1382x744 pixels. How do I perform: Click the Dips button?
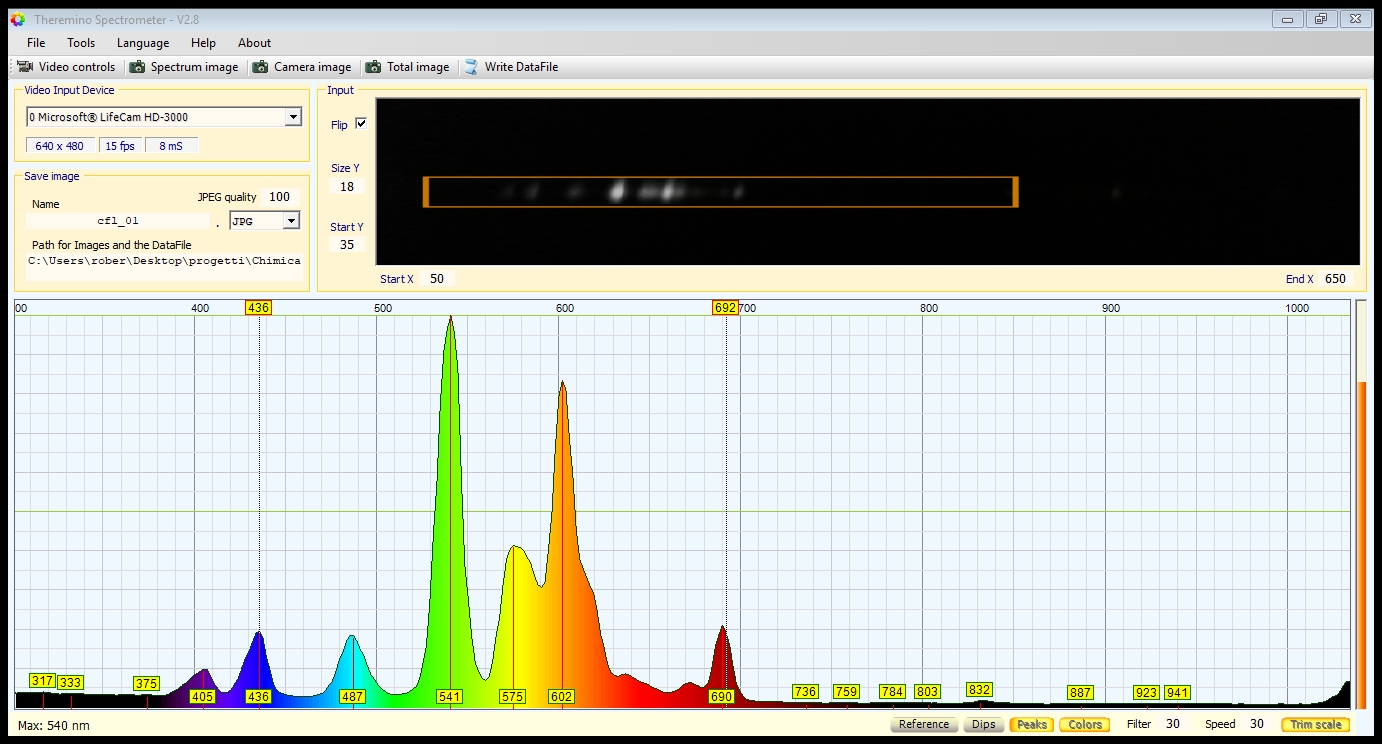983,724
